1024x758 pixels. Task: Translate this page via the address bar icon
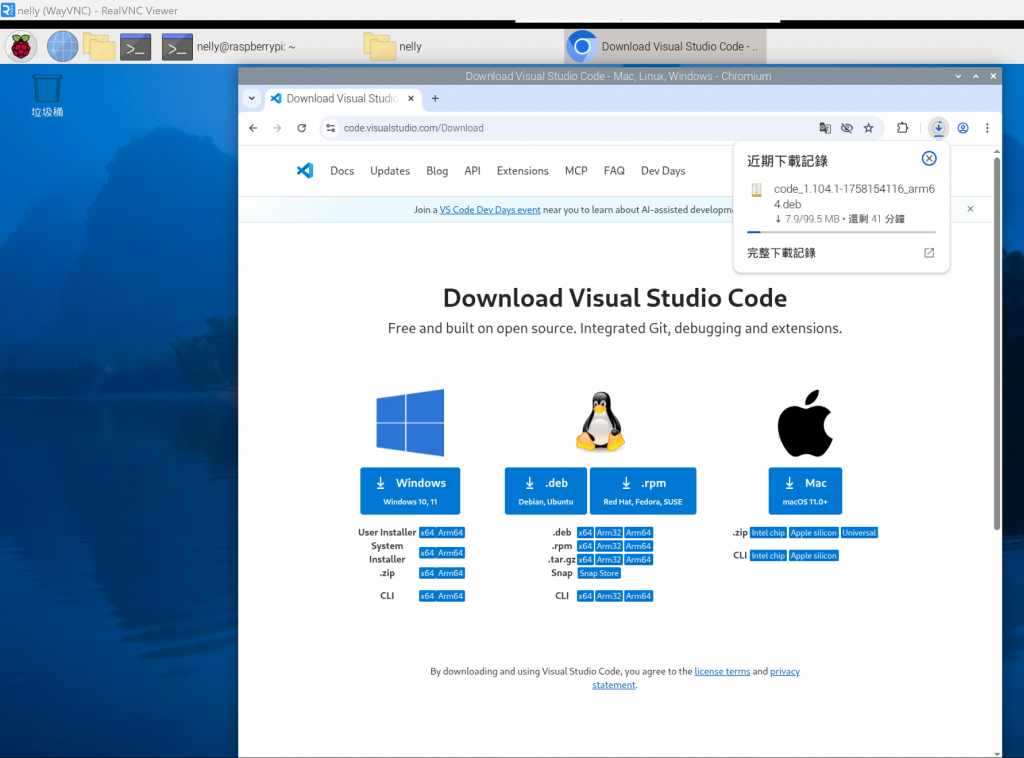point(825,128)
